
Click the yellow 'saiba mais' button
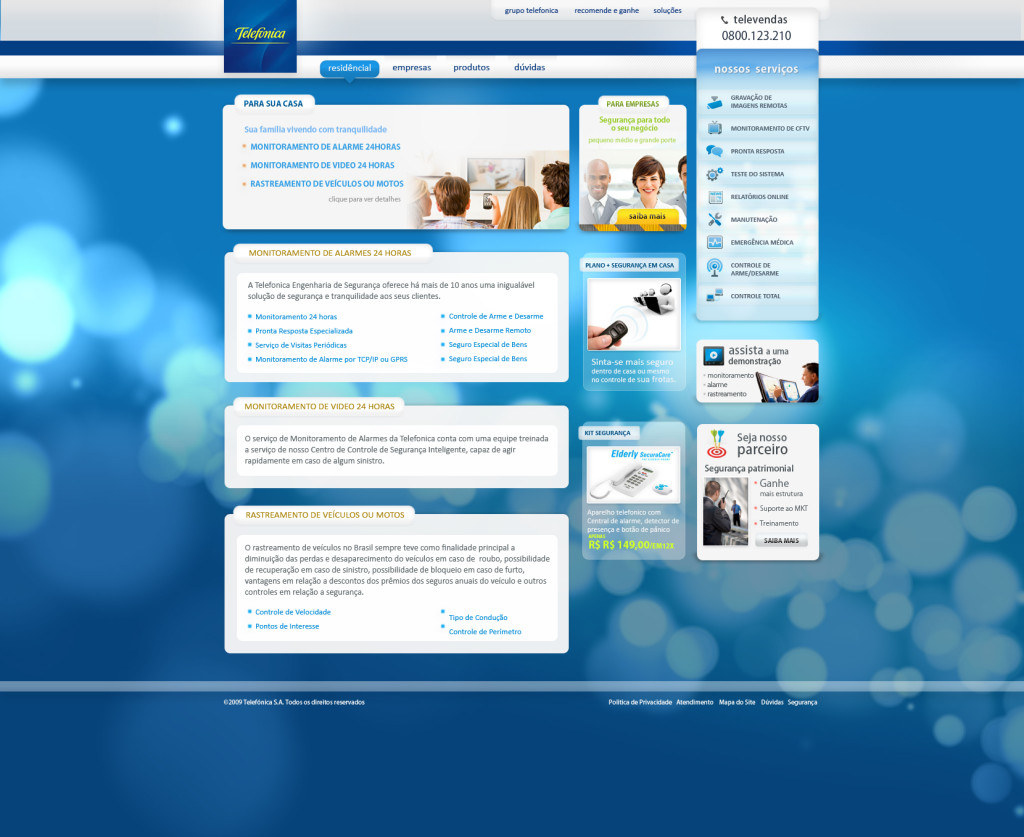click(x=647, y=216)
